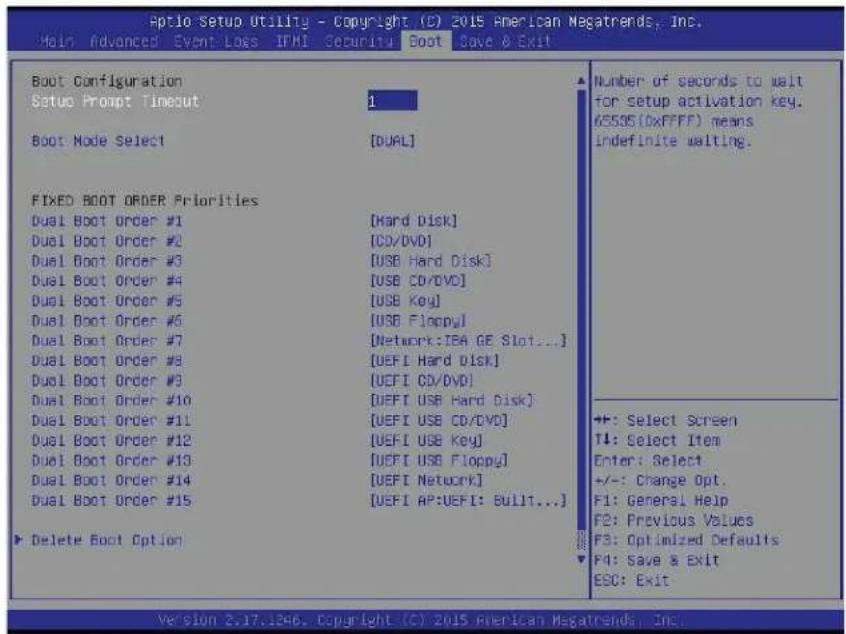Image resolution: width=846 pixels, height=634 pixels.
Task: Open the [Network:IBA GE Slot...] boot option
Action: [x=468, y=341]
